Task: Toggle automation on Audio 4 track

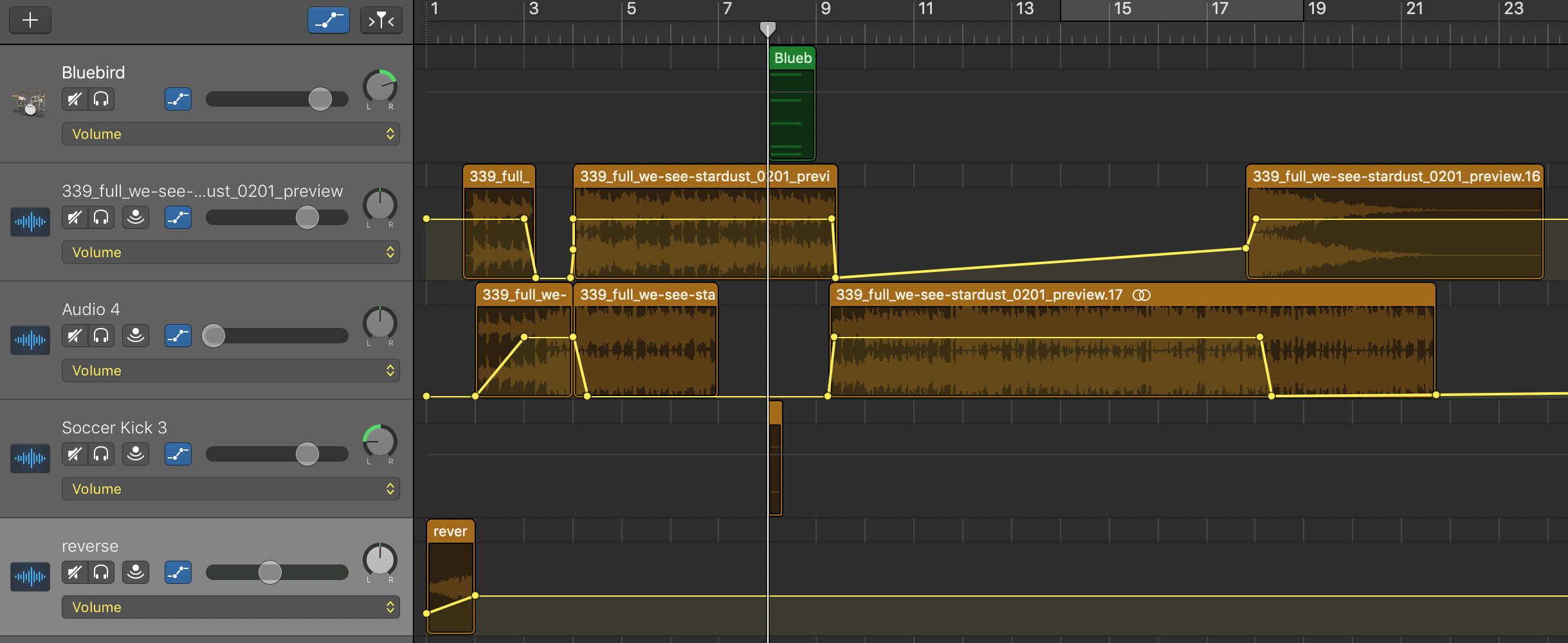Action: pyautogui.click(x=178, y=336)
